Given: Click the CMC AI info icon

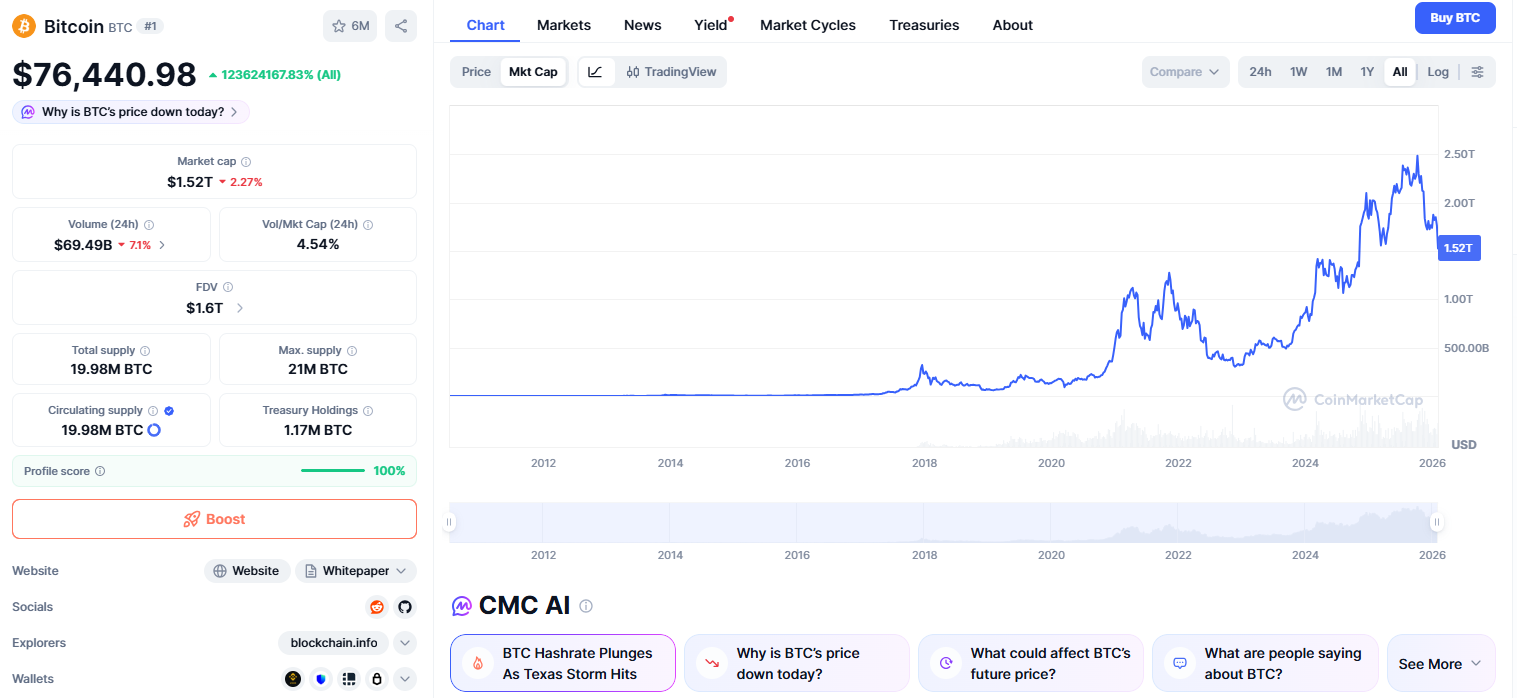Looking at the screenshot, I should tap(586, 606).
